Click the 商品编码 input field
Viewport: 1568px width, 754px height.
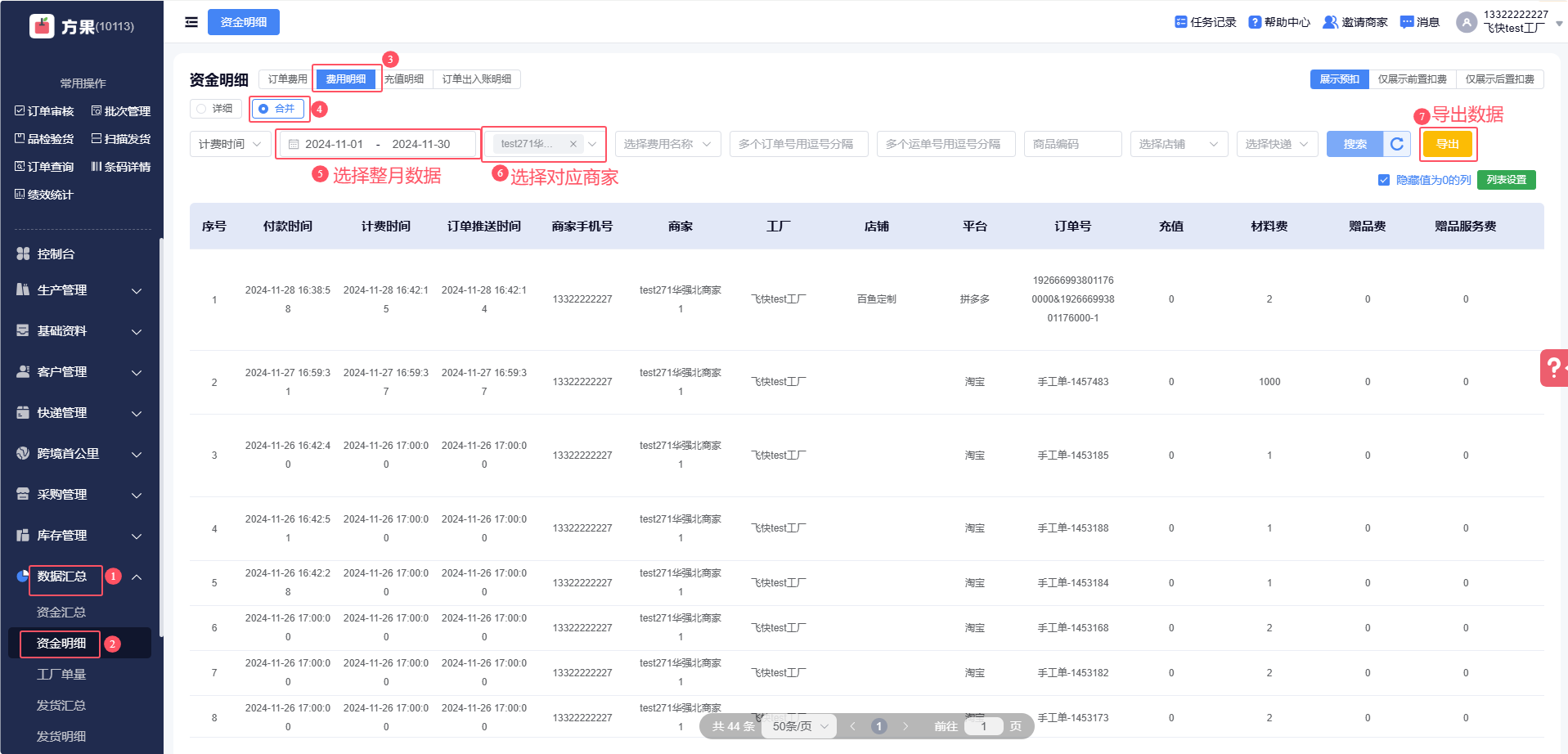(x=1072, y=144)
